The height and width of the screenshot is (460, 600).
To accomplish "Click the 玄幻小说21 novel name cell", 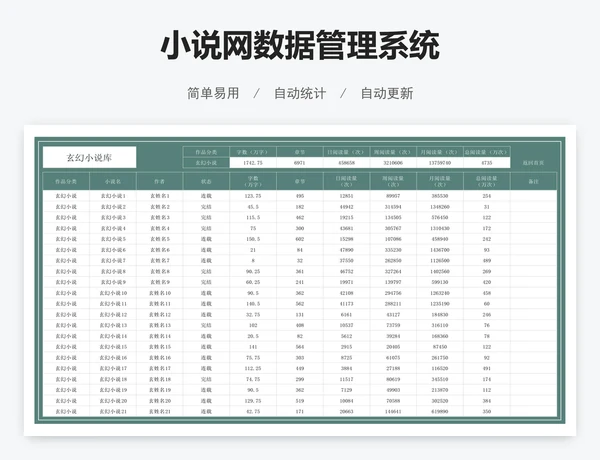I will point(112,411).
